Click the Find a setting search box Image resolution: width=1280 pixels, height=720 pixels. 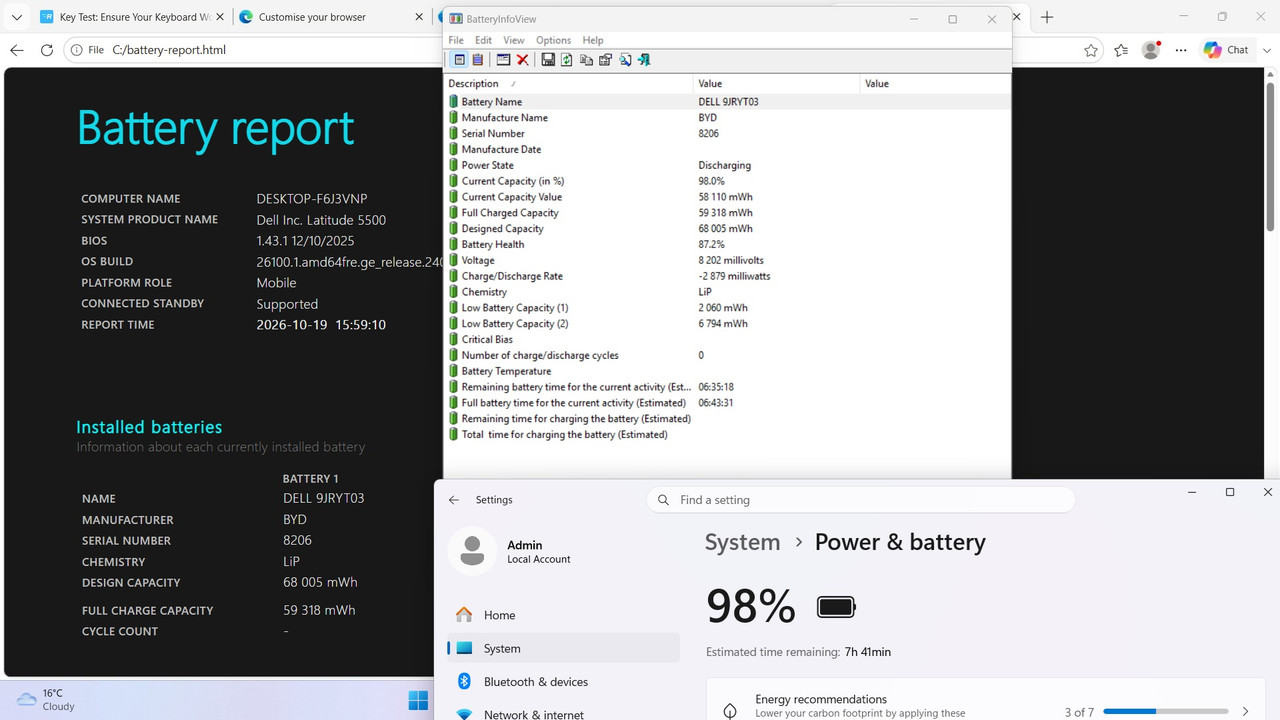861,500
